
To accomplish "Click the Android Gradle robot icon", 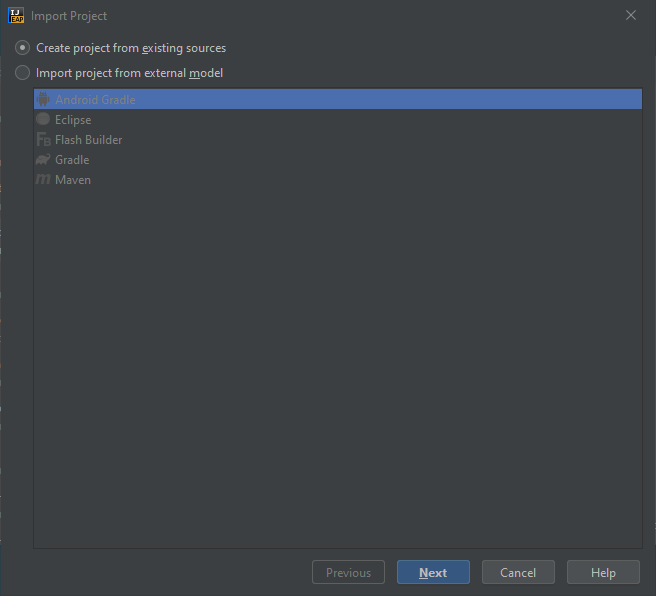I will pyautogui.click(x=43, y=99).
